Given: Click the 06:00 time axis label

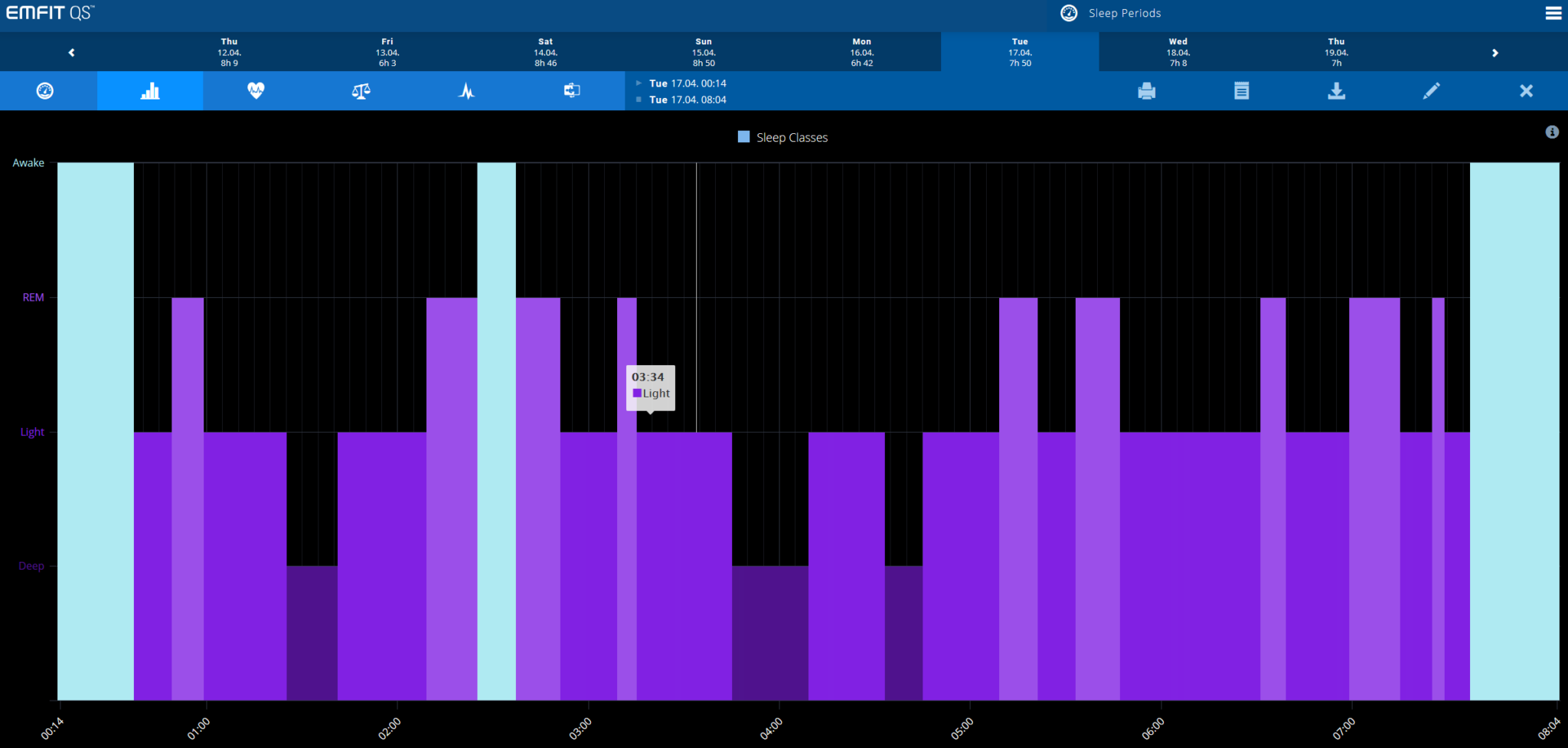Looking at the screenshot, I should tap(1152, 729).
